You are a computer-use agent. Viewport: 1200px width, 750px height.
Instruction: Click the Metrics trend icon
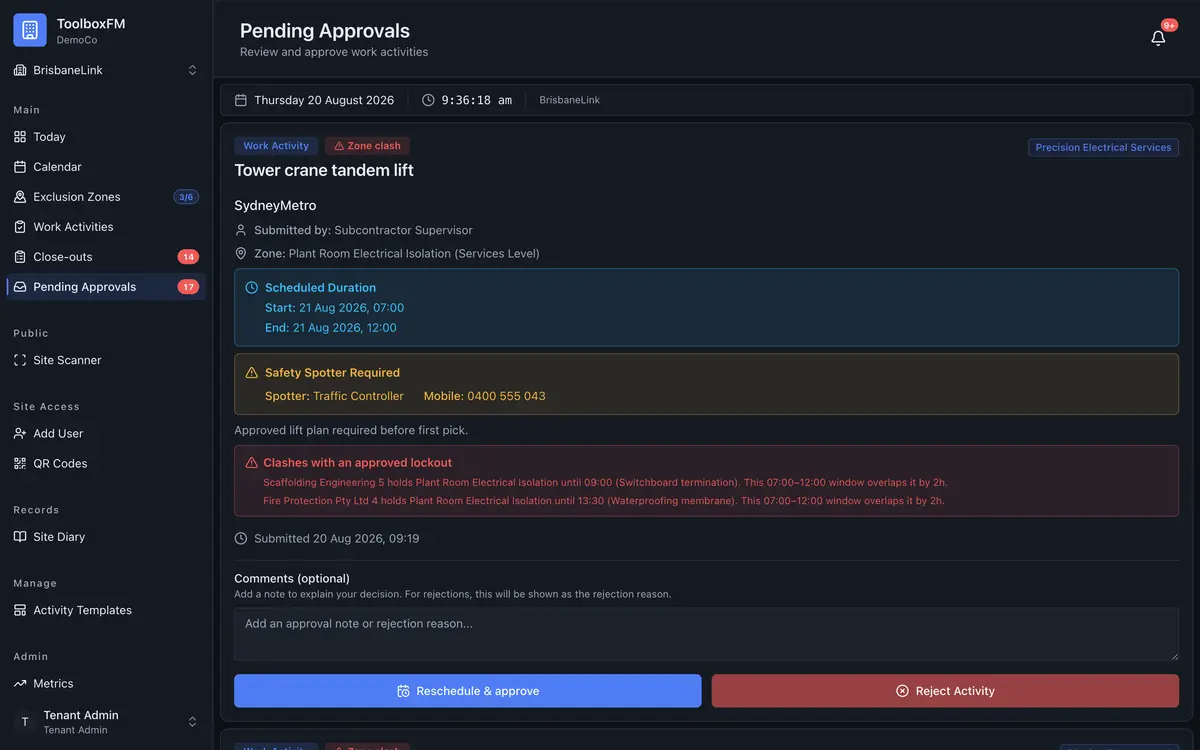(x=20, y=684)
